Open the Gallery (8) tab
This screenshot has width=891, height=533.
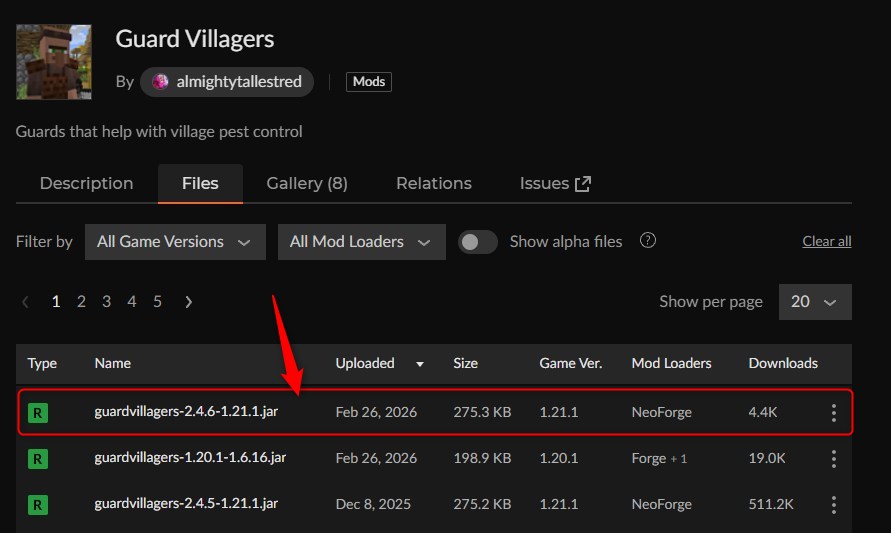tap(306, 184)
